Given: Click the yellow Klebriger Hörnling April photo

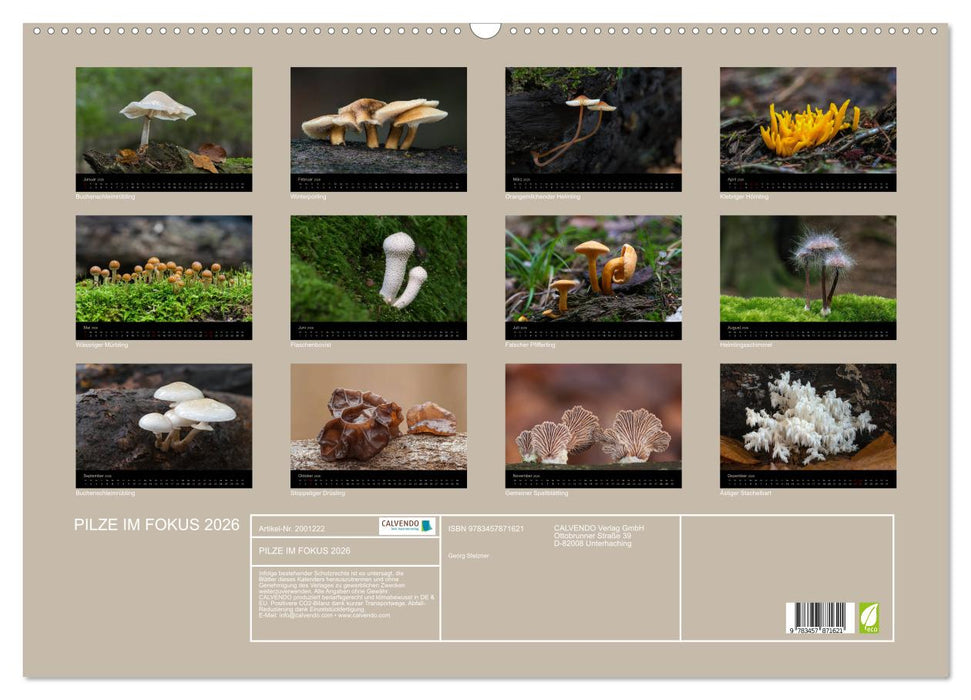Looking at the screenshot, I should [x=808, y=121].
